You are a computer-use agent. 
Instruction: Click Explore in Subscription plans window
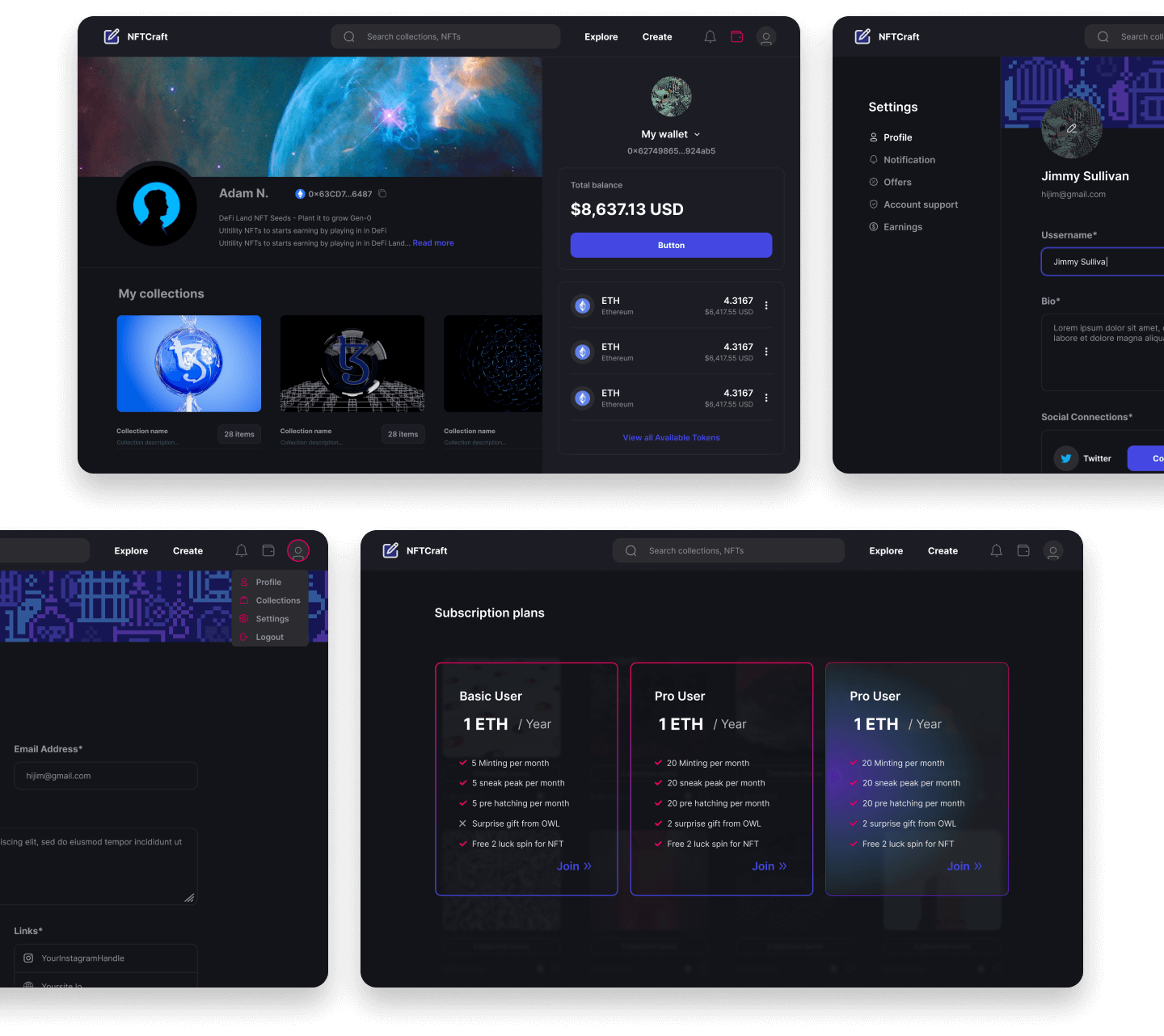coord(886,550)
